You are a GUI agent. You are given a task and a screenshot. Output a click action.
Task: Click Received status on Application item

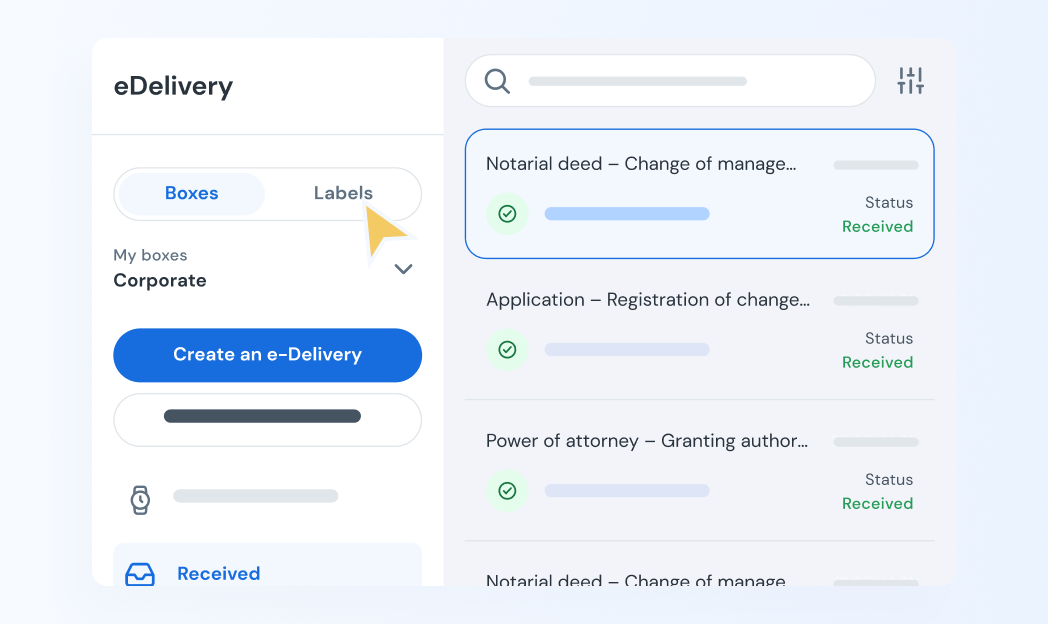(x=877, y=363)
